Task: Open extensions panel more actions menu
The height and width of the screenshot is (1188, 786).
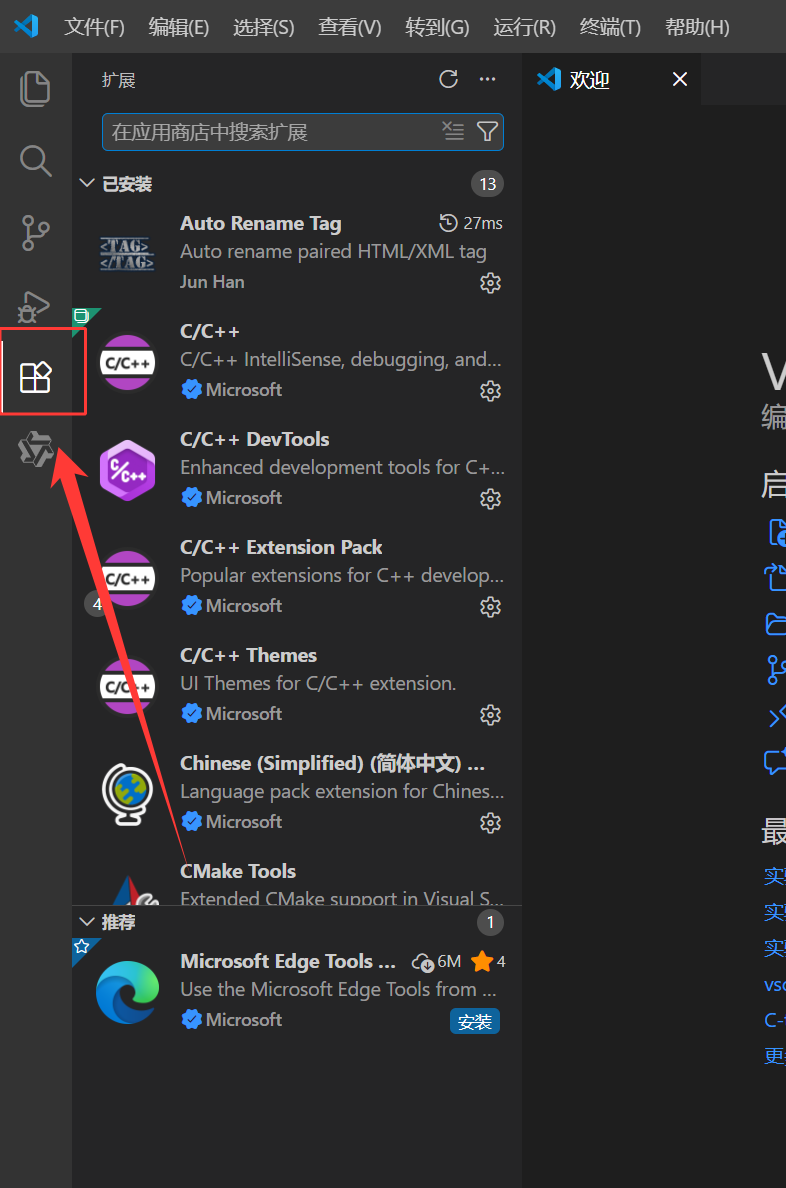Action: (x=487, y=79)
